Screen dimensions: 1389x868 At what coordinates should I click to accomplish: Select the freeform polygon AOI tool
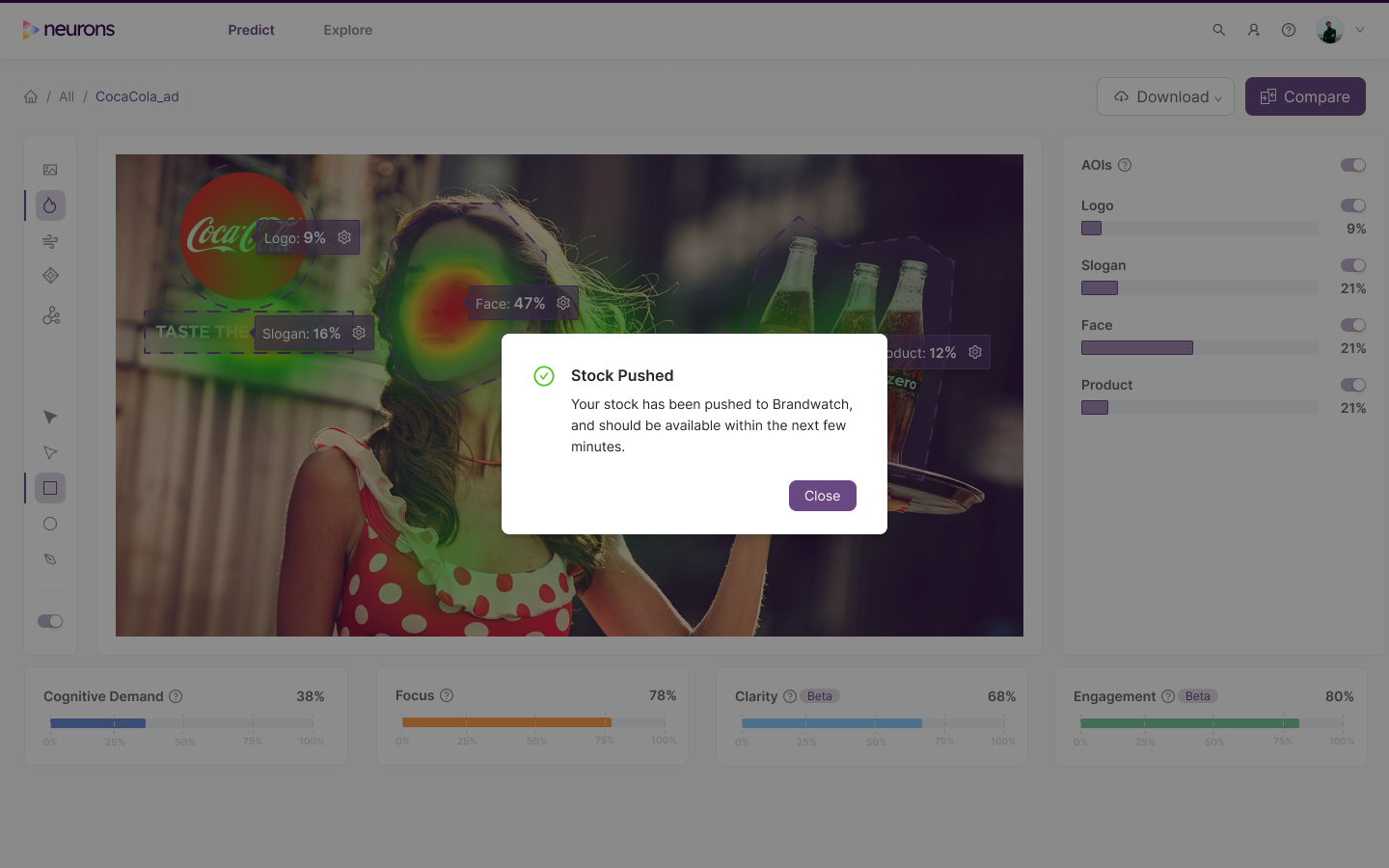[x=50, y=559]
